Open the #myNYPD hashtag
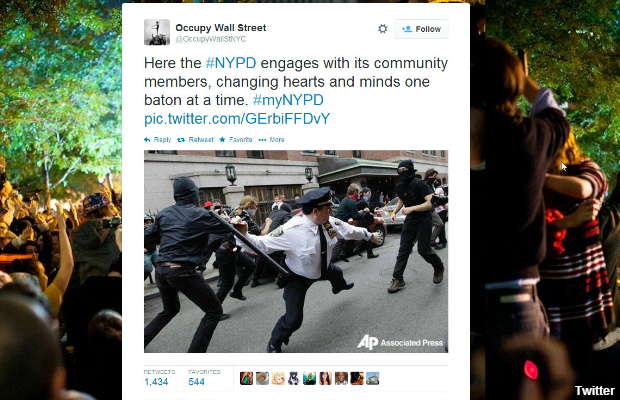Viewport: 620px width, 400px height. [x=288, y=100]
